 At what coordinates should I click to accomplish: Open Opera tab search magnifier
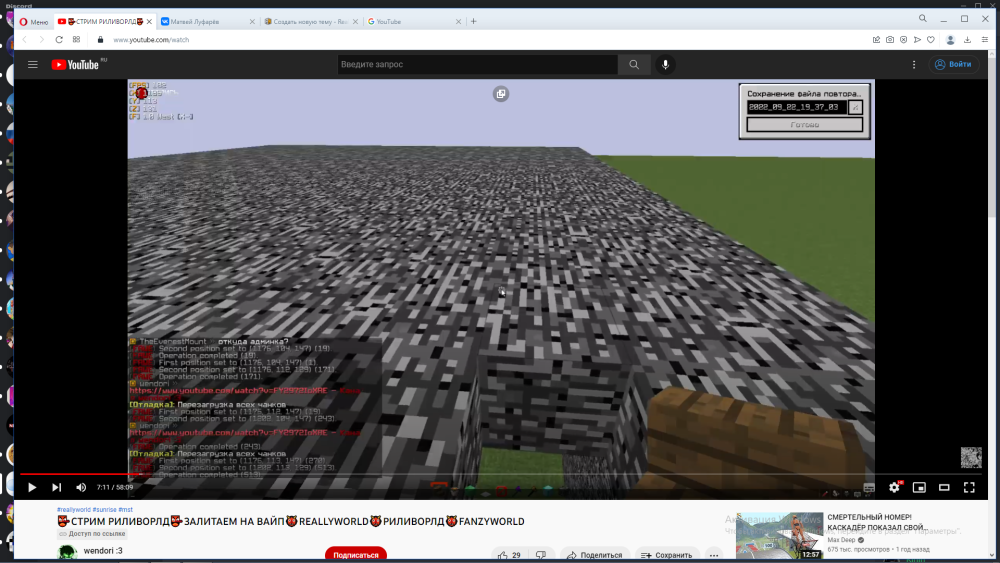923,18
